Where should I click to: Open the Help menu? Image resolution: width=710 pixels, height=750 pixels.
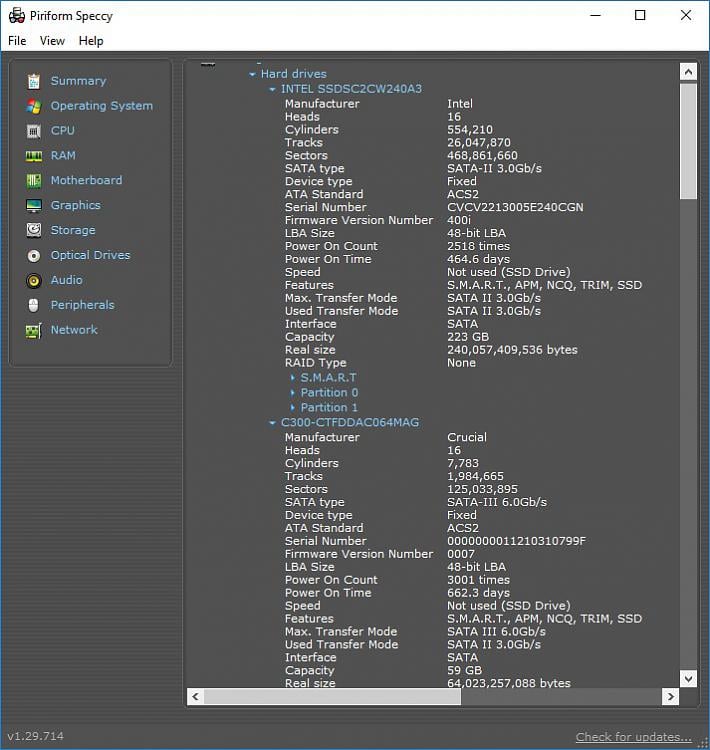click(x=91, y=41)
